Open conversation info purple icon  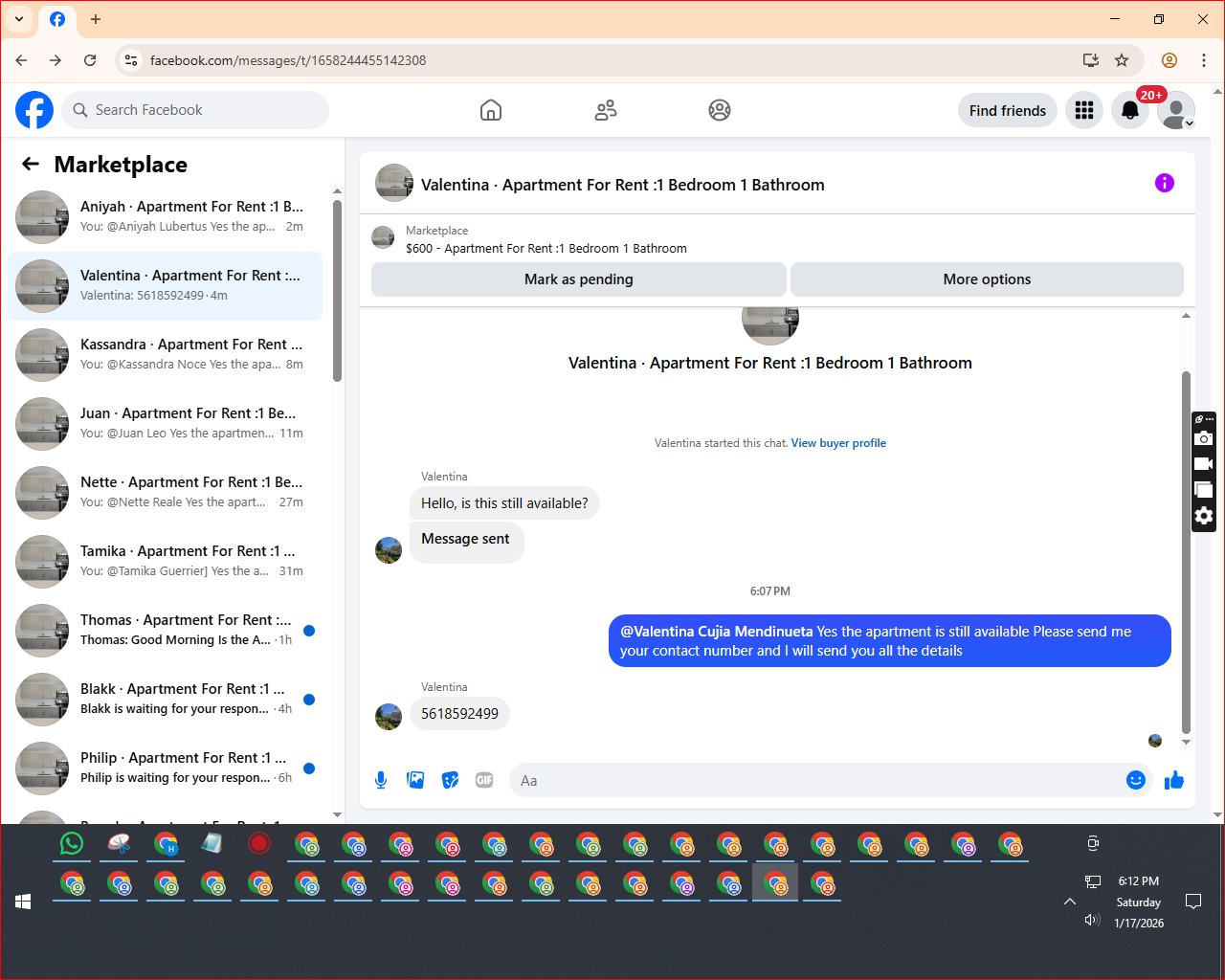(x=1165, y=183)
